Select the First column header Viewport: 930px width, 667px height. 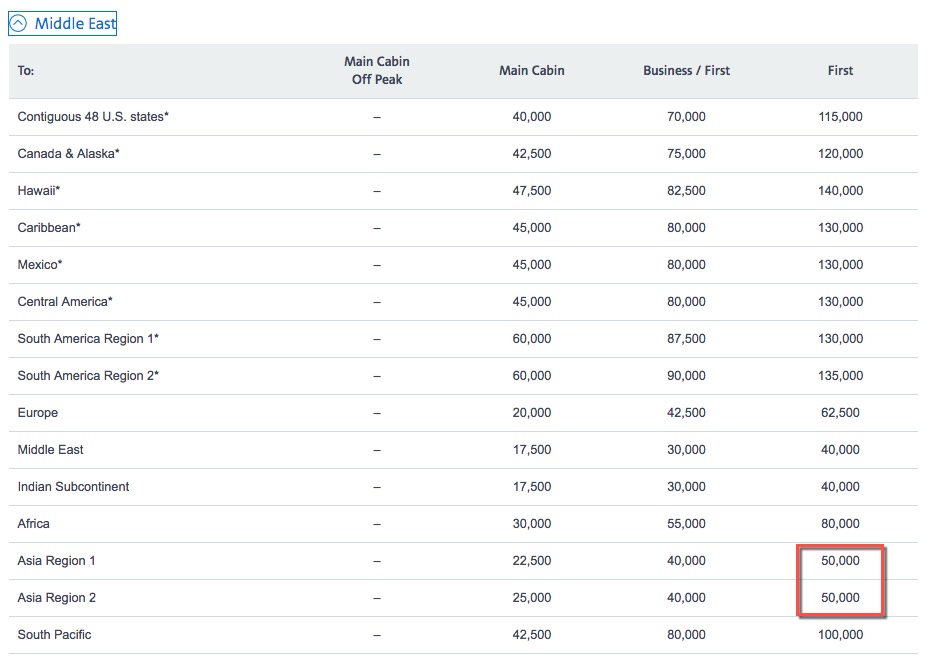[840, 71]
